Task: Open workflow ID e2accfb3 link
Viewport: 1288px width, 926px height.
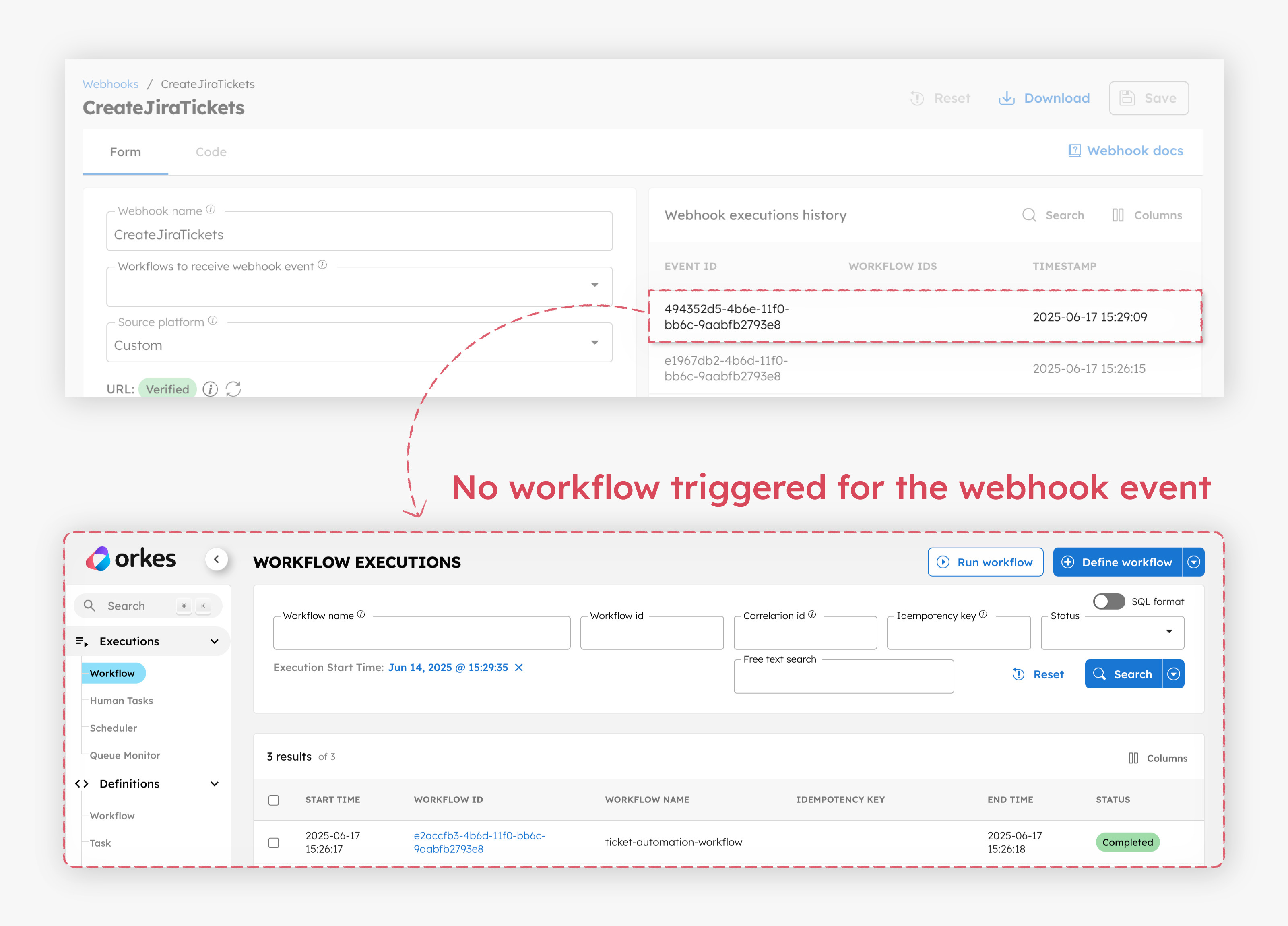Action: coord(479,843)
